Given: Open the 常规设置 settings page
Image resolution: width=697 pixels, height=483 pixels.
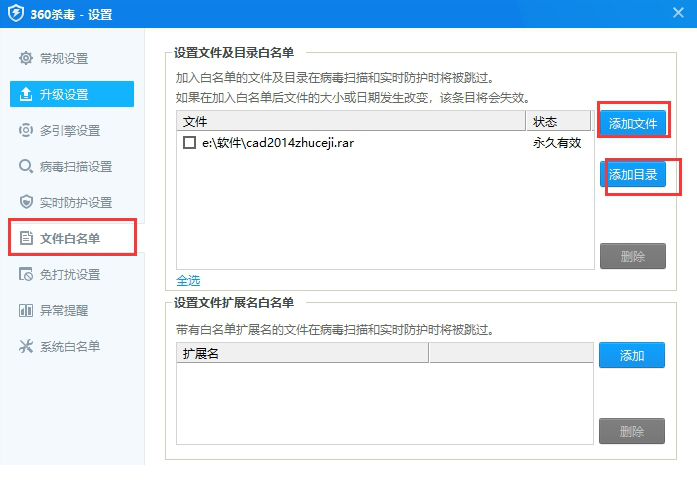Looking at the screenshot, I should (72, 58).
